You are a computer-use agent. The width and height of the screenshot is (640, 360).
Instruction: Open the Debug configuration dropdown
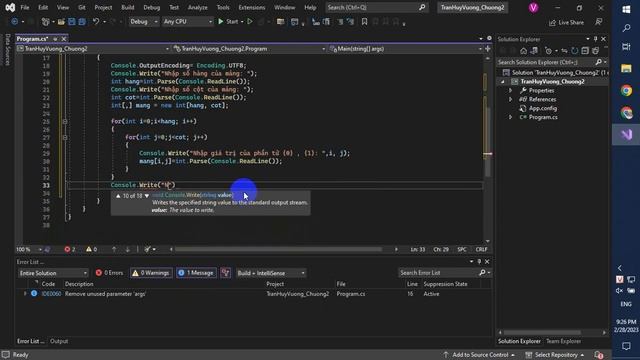[144, 22]
